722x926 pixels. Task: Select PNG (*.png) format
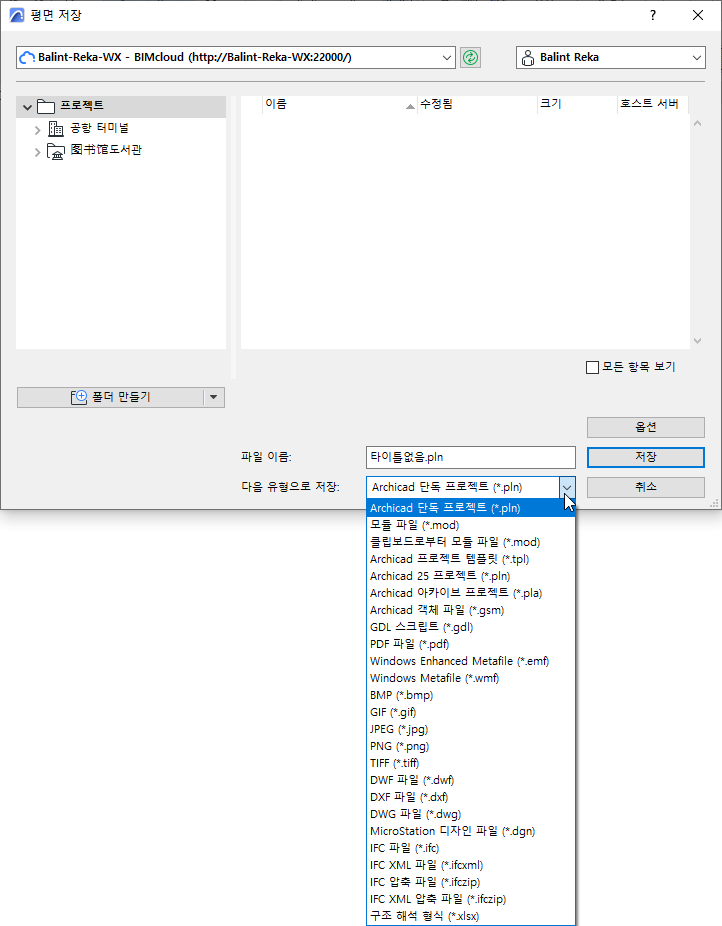point(471,746)
